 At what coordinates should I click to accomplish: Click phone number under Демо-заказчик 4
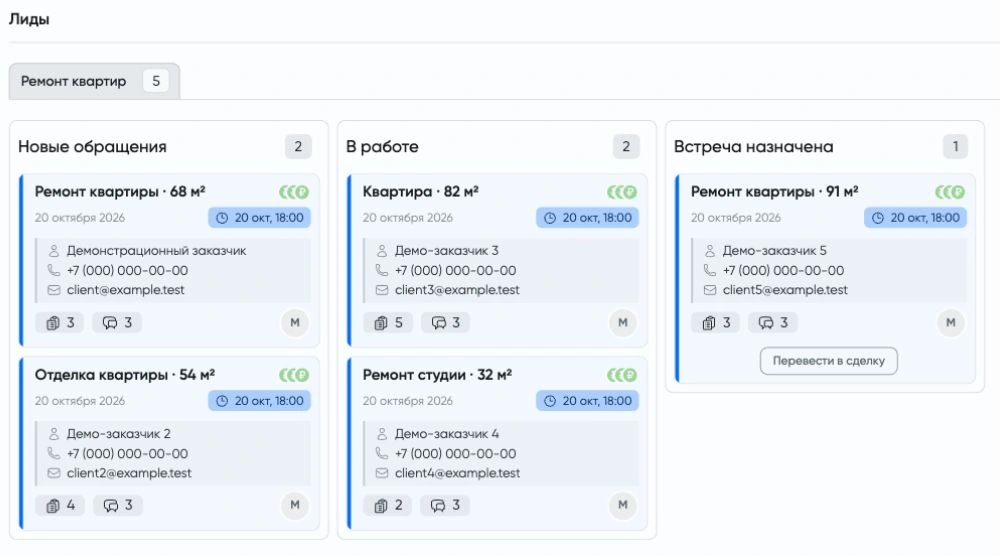[x=455, y=453]
